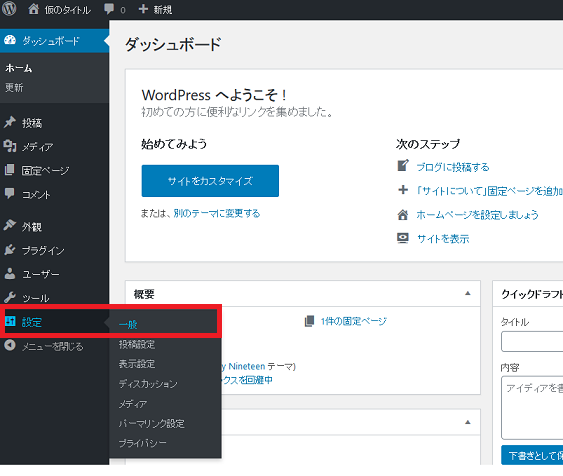Click the user silhouette icon beside ユーザー

[10, 274]
